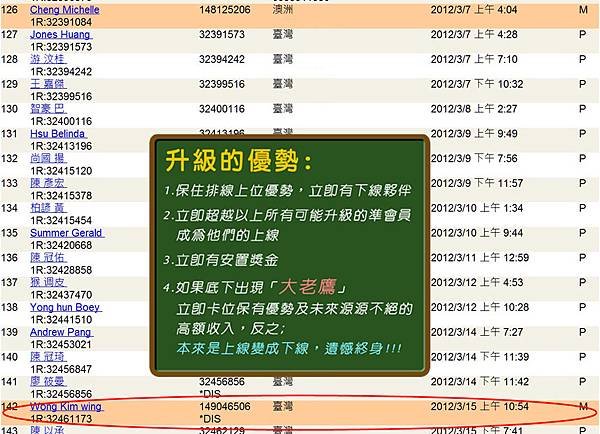The width and height of the screenshot is (600, 434).
Task: Open the name link in row 136
Action: click(x=48, y=258)
